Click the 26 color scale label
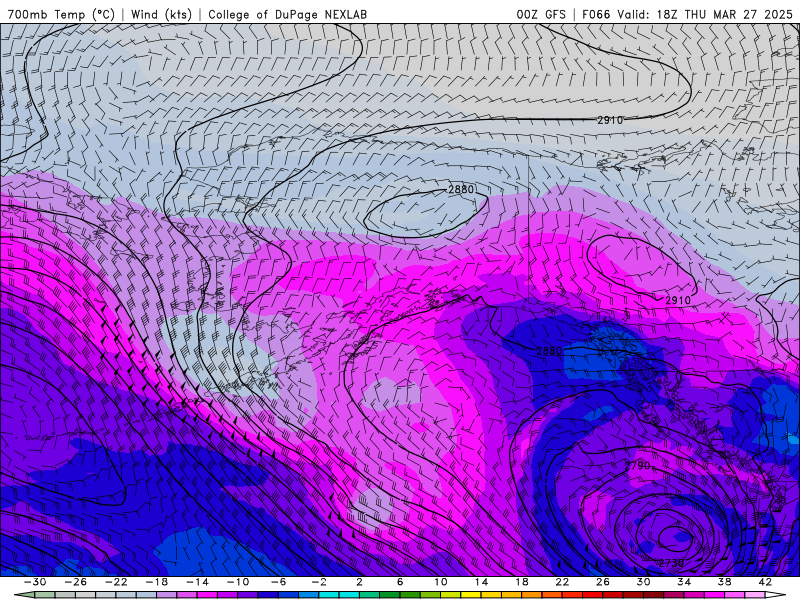Image resolution: width=800 pixels, height=600 pixels. [x=603, y=582]
